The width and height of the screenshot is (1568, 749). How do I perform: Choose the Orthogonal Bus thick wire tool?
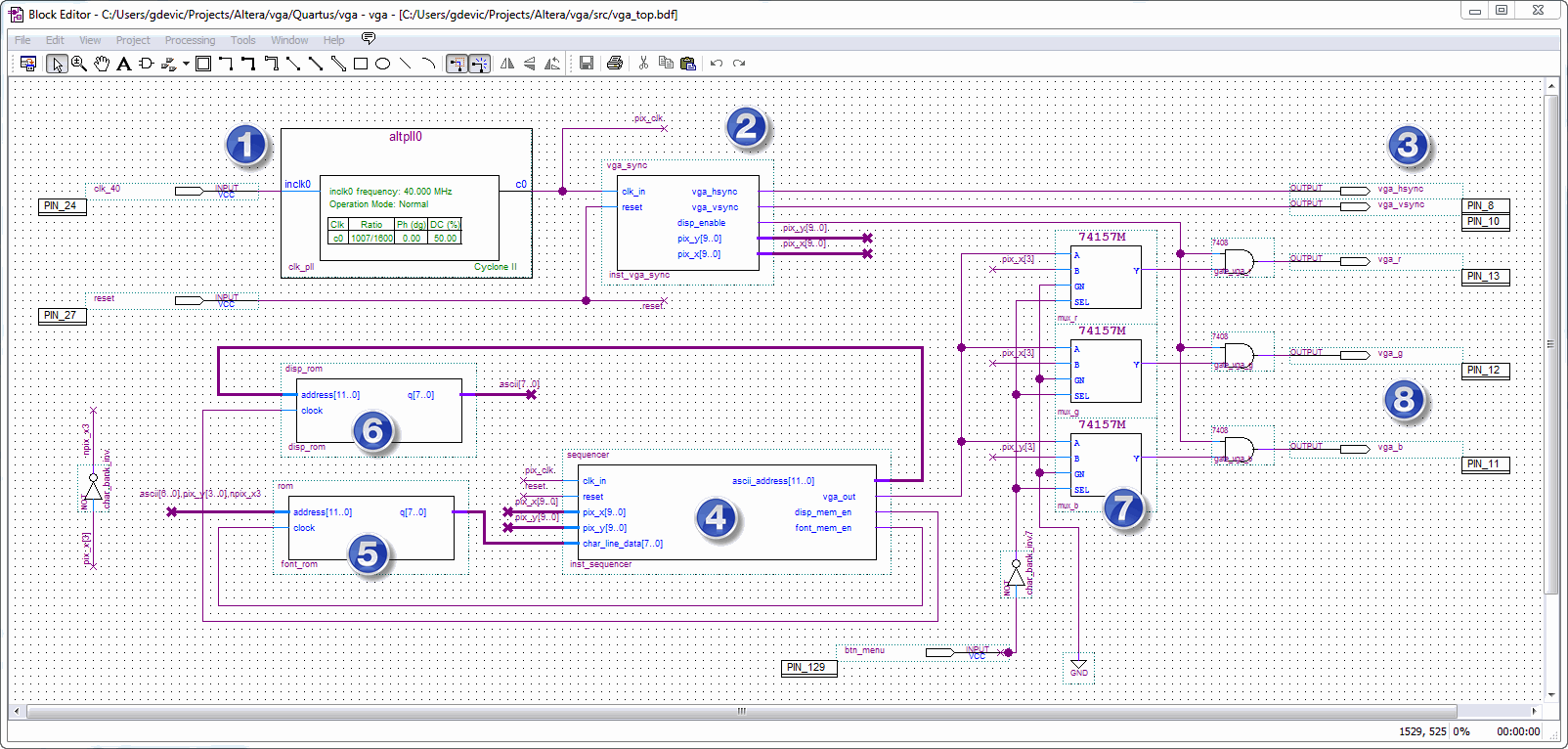(x=248, y=64)
